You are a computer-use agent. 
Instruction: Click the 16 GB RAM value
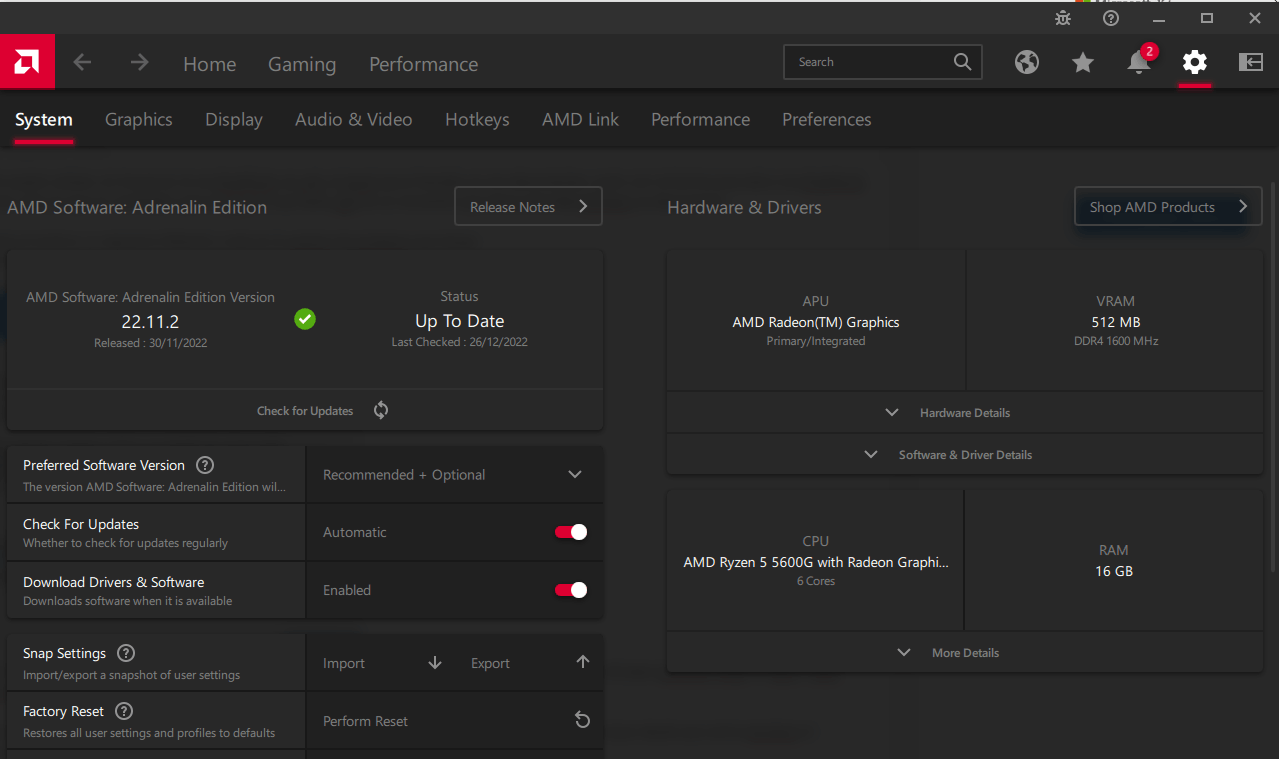1114,571
